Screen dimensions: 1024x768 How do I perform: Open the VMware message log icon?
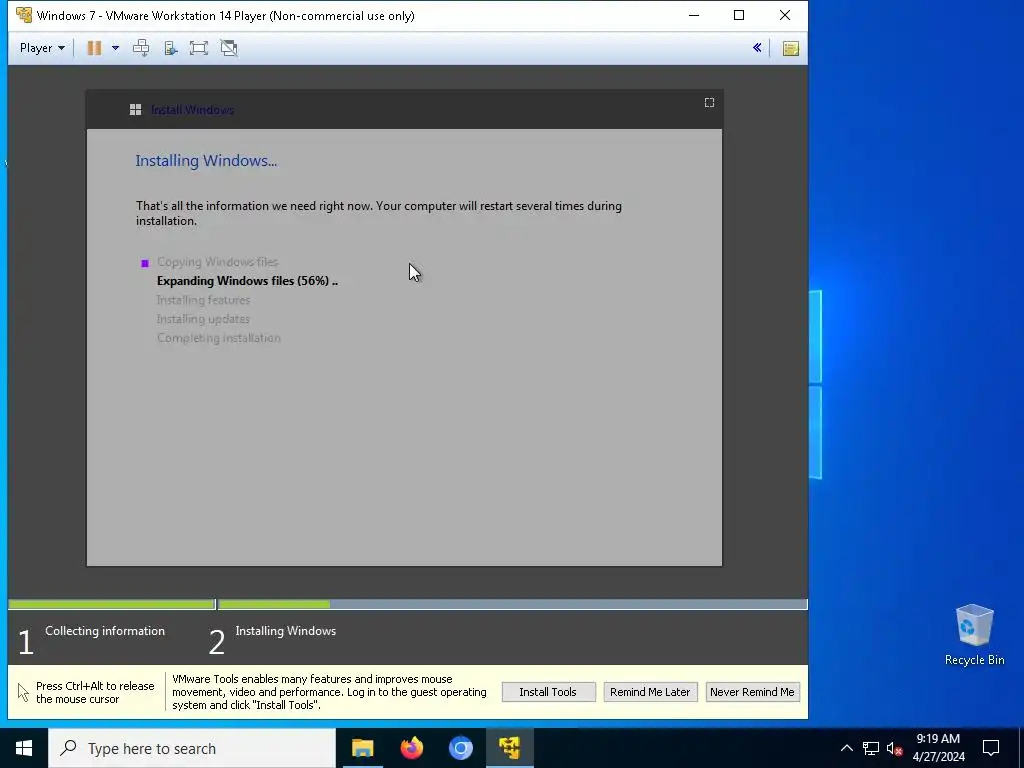(790, 48)
